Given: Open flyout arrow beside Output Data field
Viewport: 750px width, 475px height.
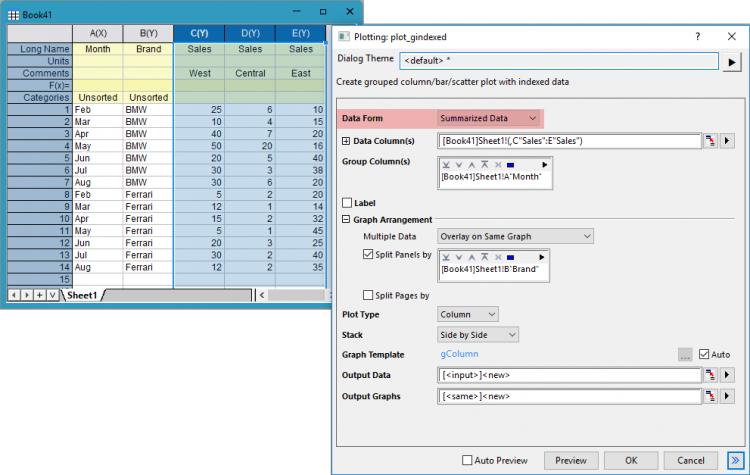Looking at the screenshot, I should (727, 375).
